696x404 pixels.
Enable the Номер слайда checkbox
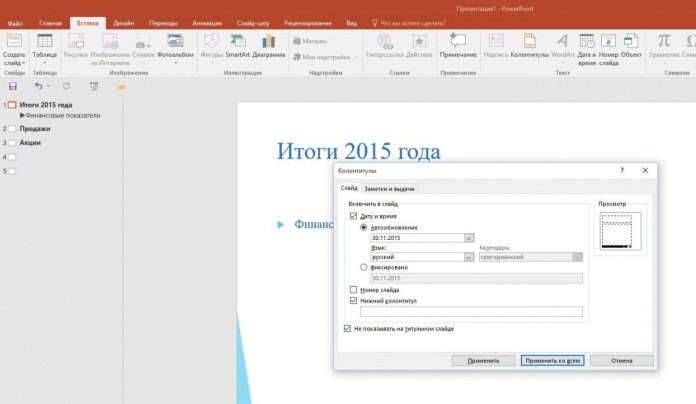coord(353,290)
